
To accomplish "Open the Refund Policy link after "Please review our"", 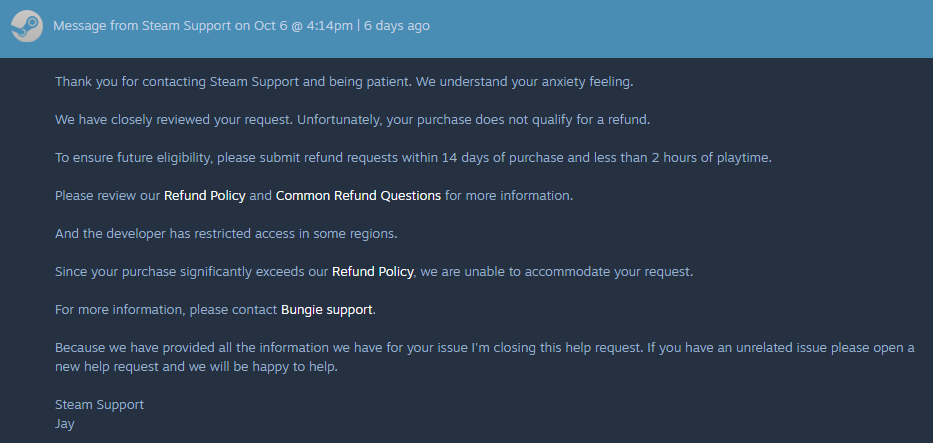I will (x=204, y=196).
